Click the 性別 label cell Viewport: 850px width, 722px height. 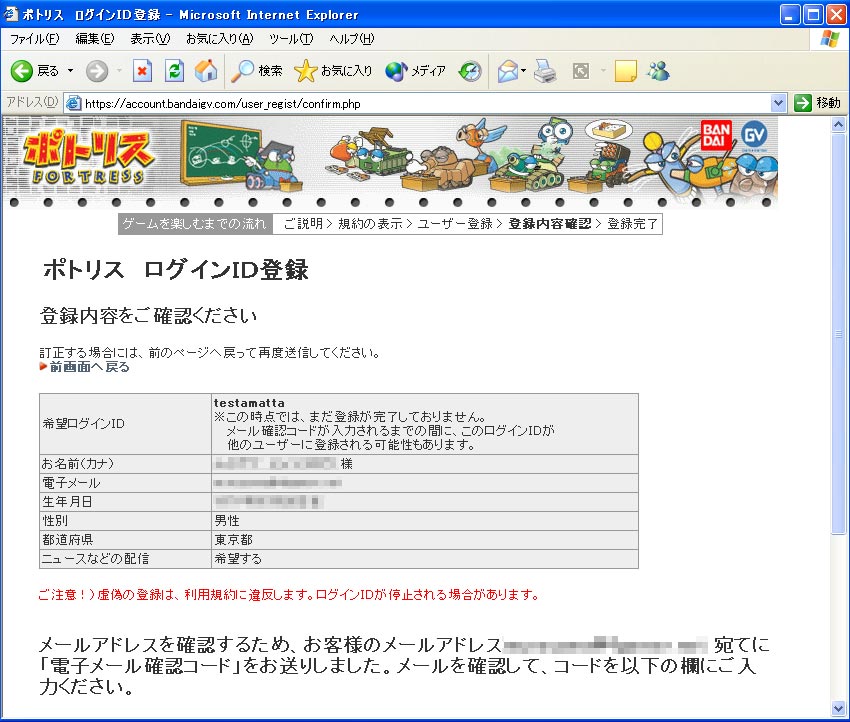[x=125, y=521]
